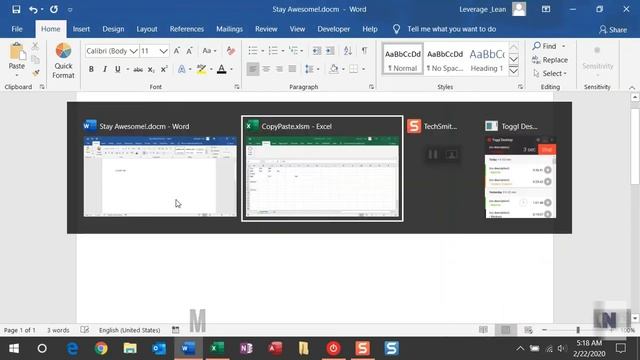Screen dimensions: 640x360
Task: Click Tell me what you want to do
Action: pyautogui.click(x=451, y=29)
